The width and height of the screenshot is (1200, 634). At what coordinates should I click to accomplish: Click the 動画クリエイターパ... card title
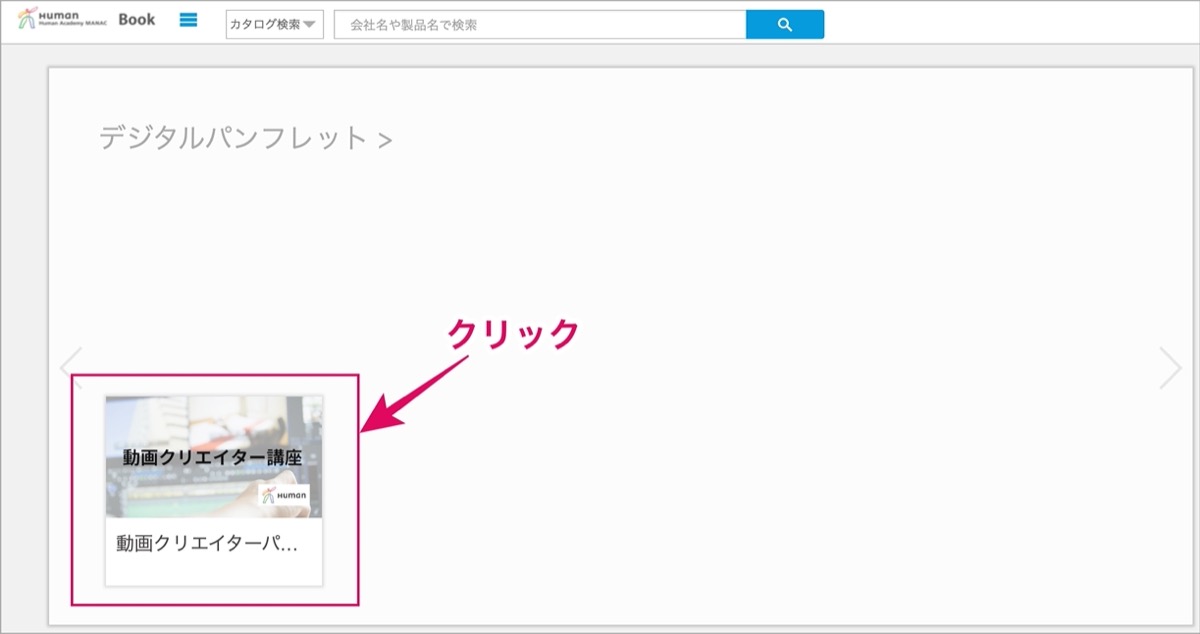207,544
